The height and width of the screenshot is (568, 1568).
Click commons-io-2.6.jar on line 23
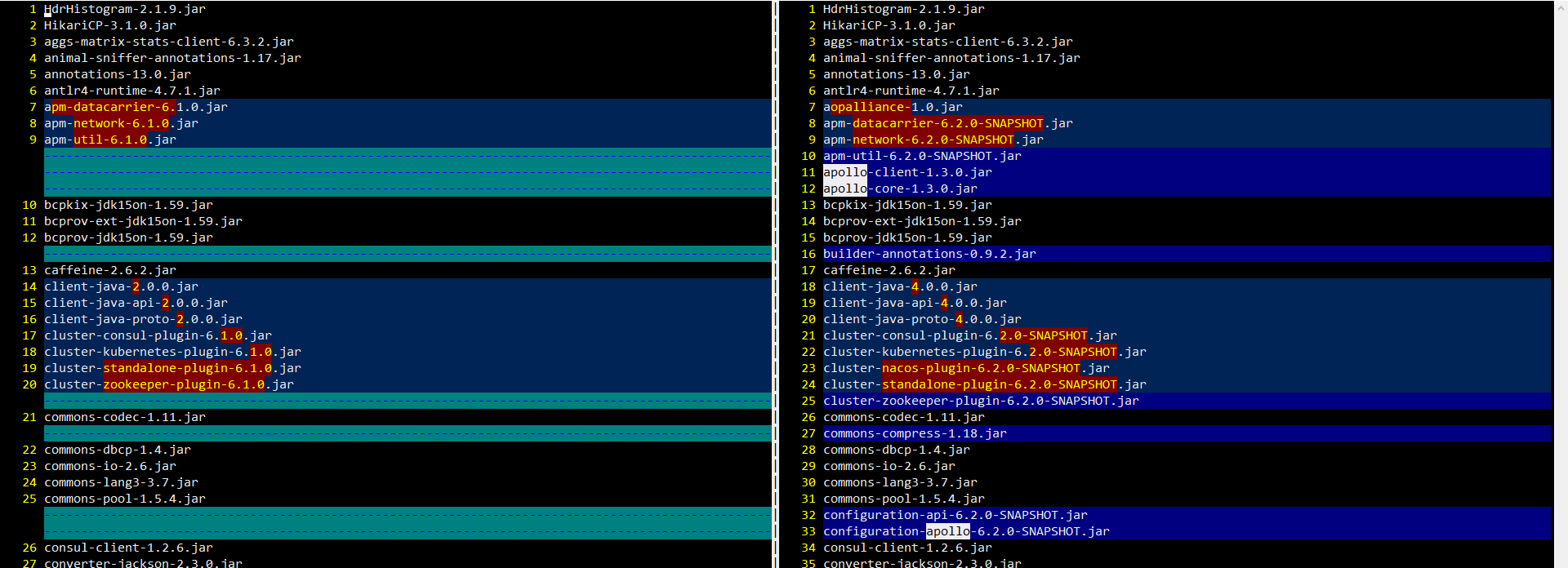pyautogui.click(x=110, y=466)
